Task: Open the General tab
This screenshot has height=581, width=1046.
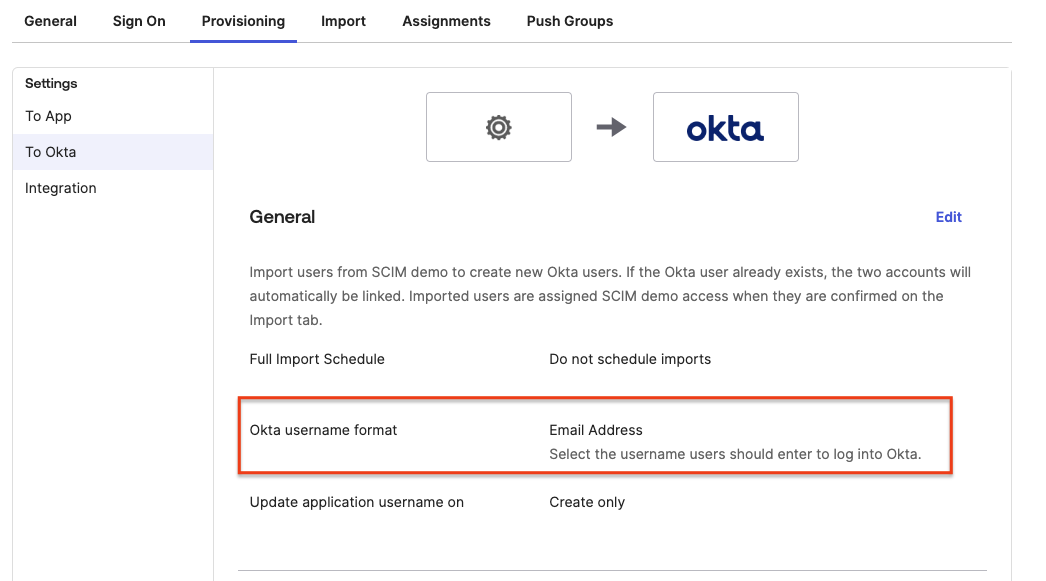Action: [50, 21]
